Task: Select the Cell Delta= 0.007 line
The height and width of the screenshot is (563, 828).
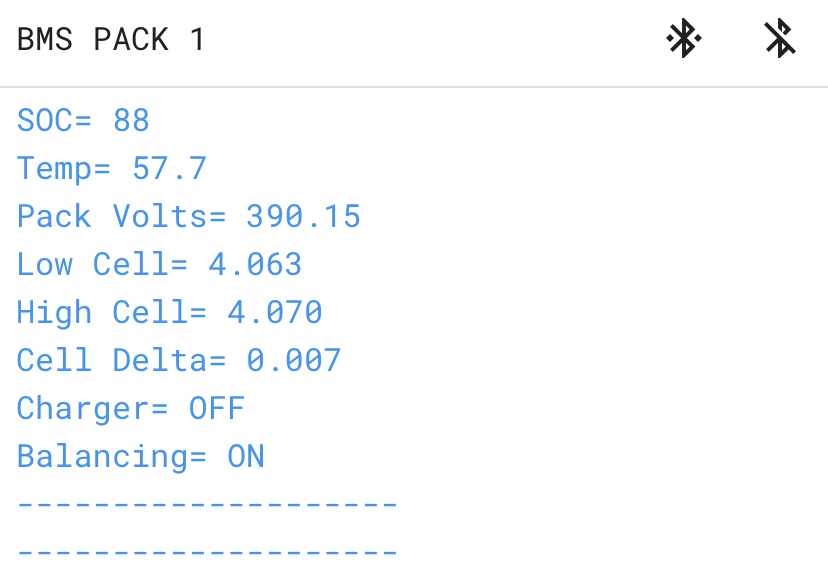Action: click(179, 360)
